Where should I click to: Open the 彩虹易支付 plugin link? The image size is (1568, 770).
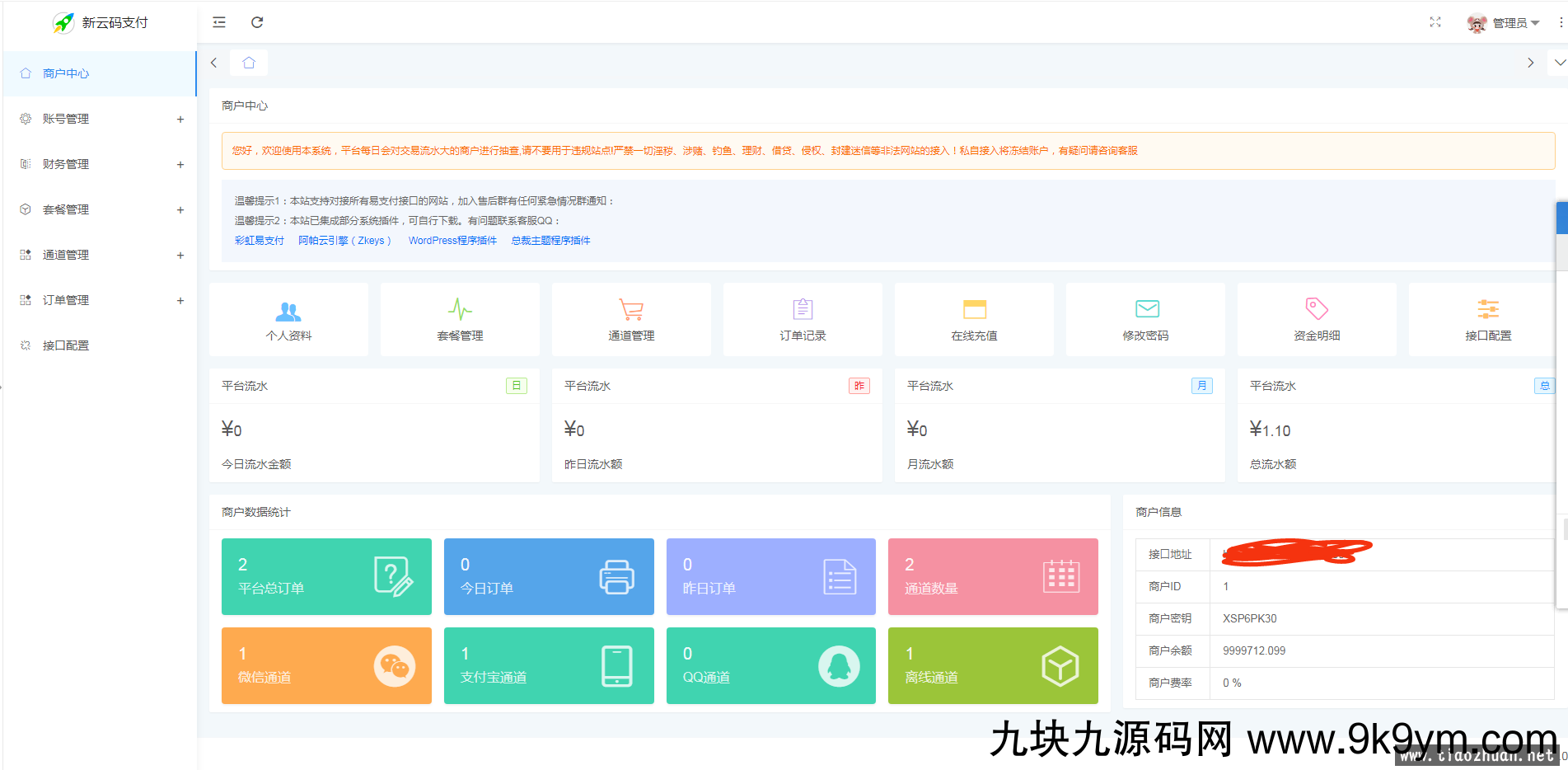coord(259,240)
